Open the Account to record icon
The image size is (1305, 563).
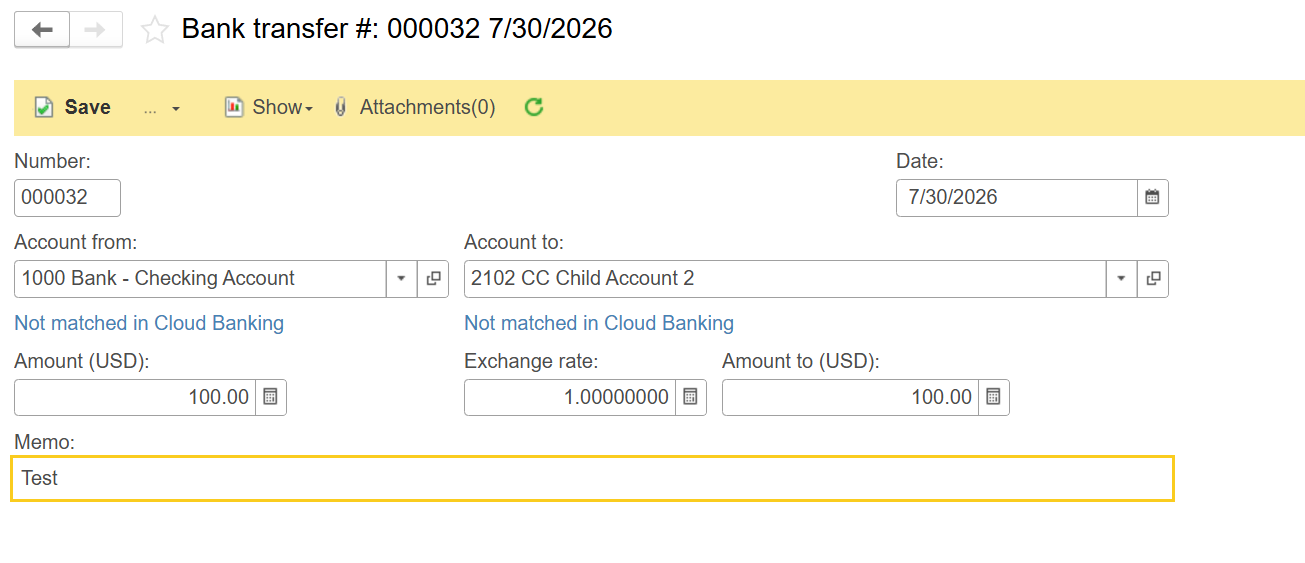point(1152,279)
